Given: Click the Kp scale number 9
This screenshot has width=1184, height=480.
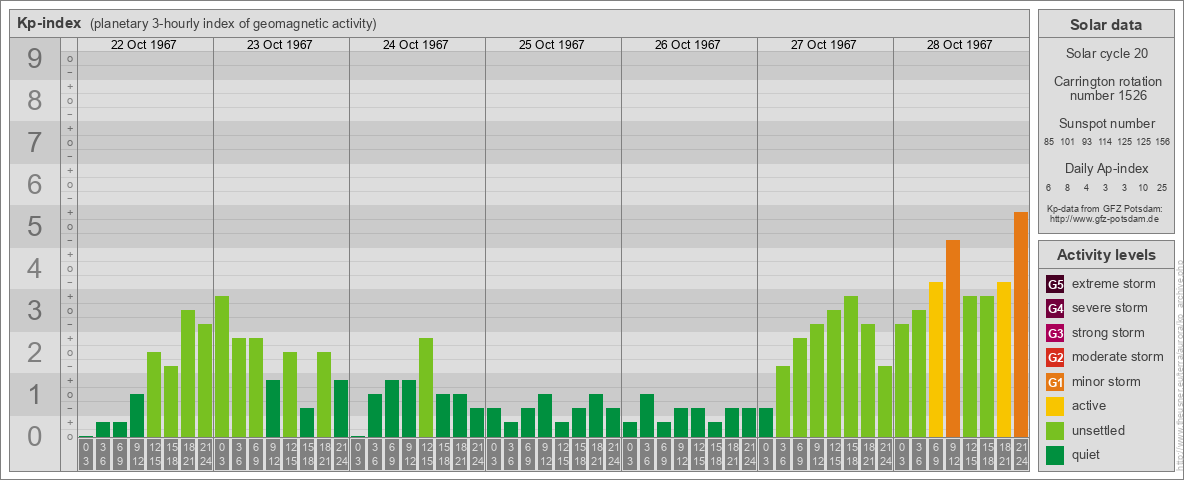Looking at the screenshot, I should [35, 59].
